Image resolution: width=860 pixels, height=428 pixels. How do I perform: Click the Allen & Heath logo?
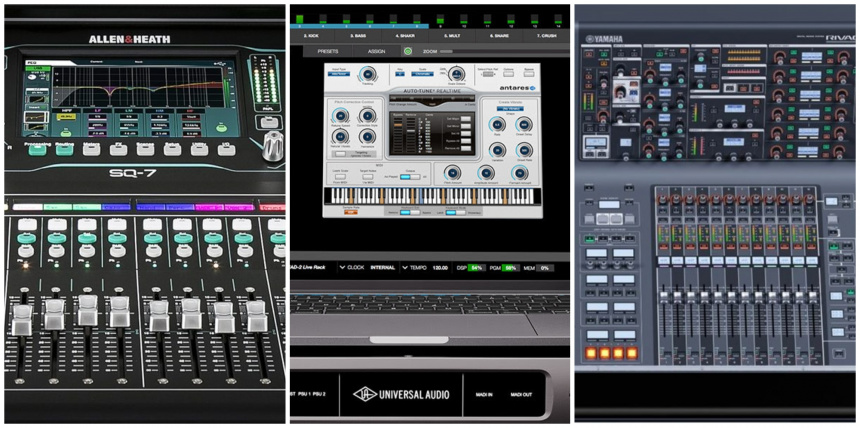point(129,40)
